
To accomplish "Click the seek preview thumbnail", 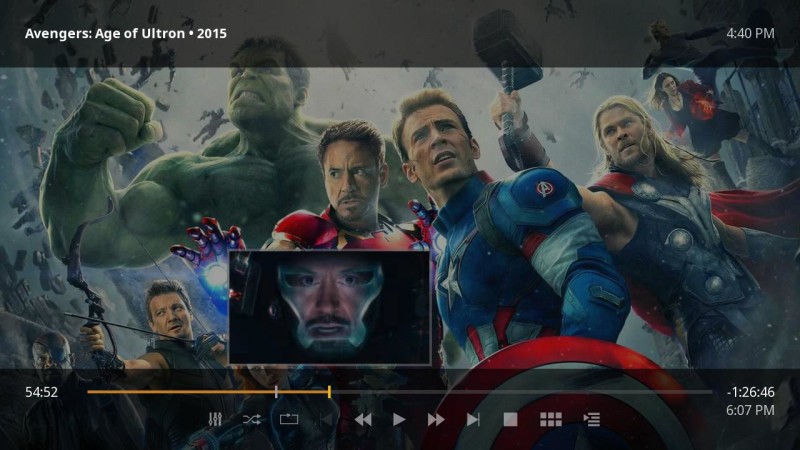I will pos(329,307).
